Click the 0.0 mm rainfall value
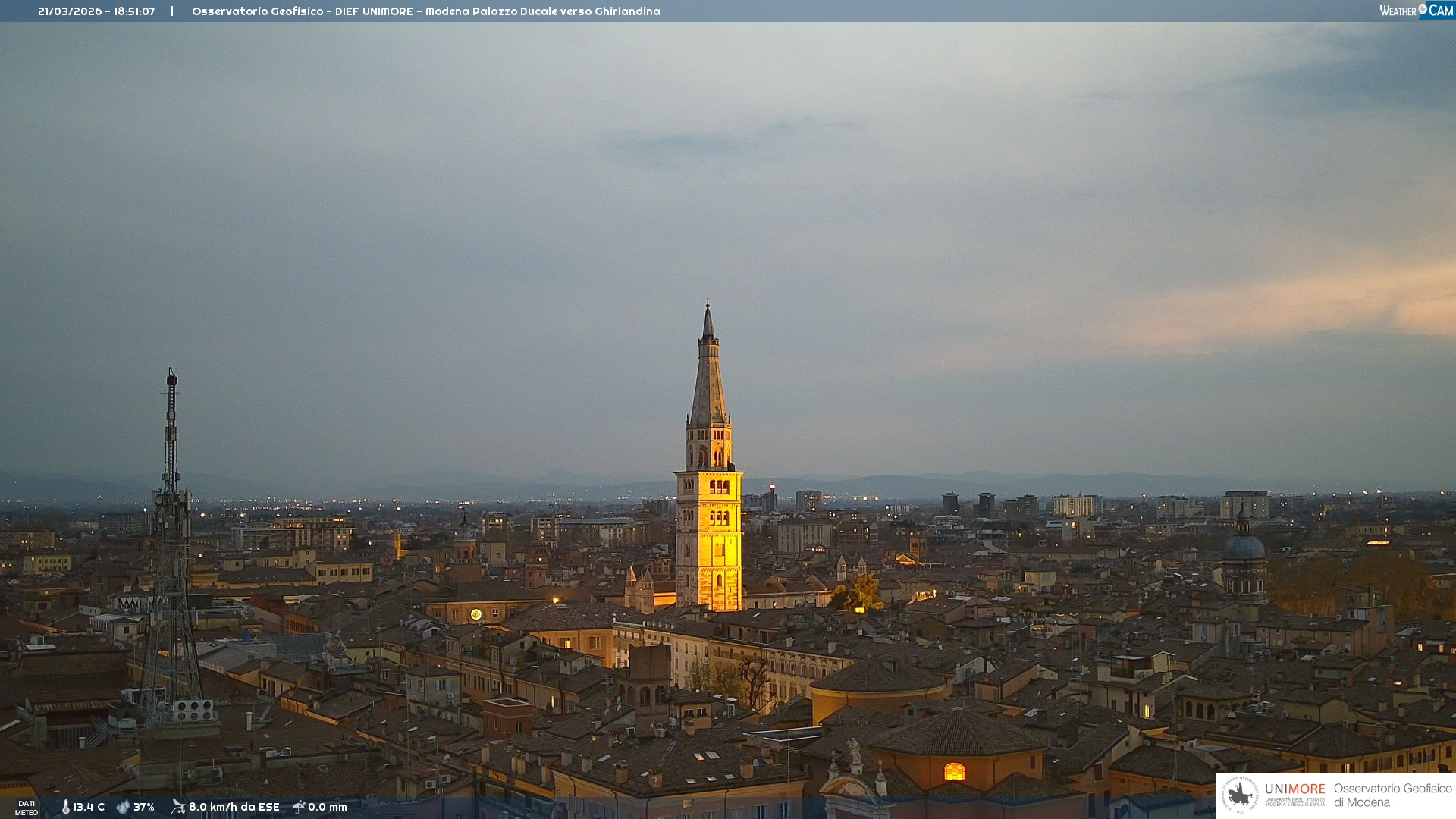 pos(328,807)
